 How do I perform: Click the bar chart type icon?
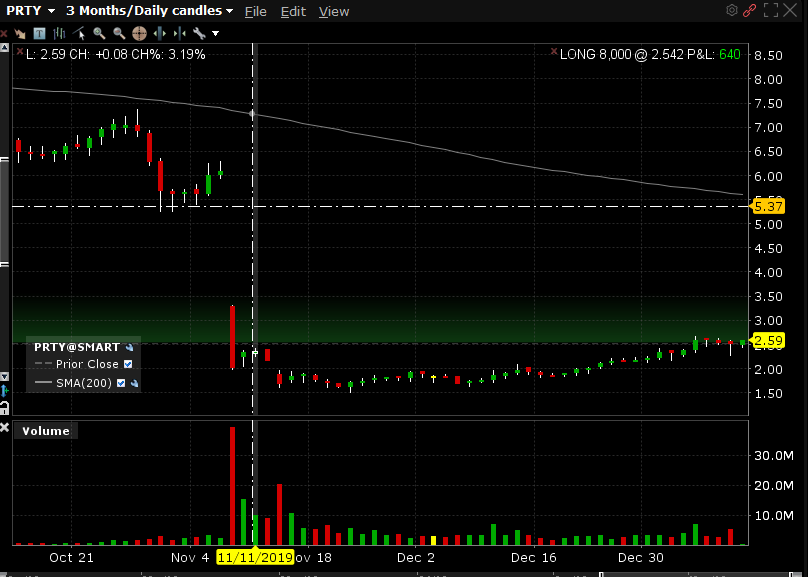point(55,33)
